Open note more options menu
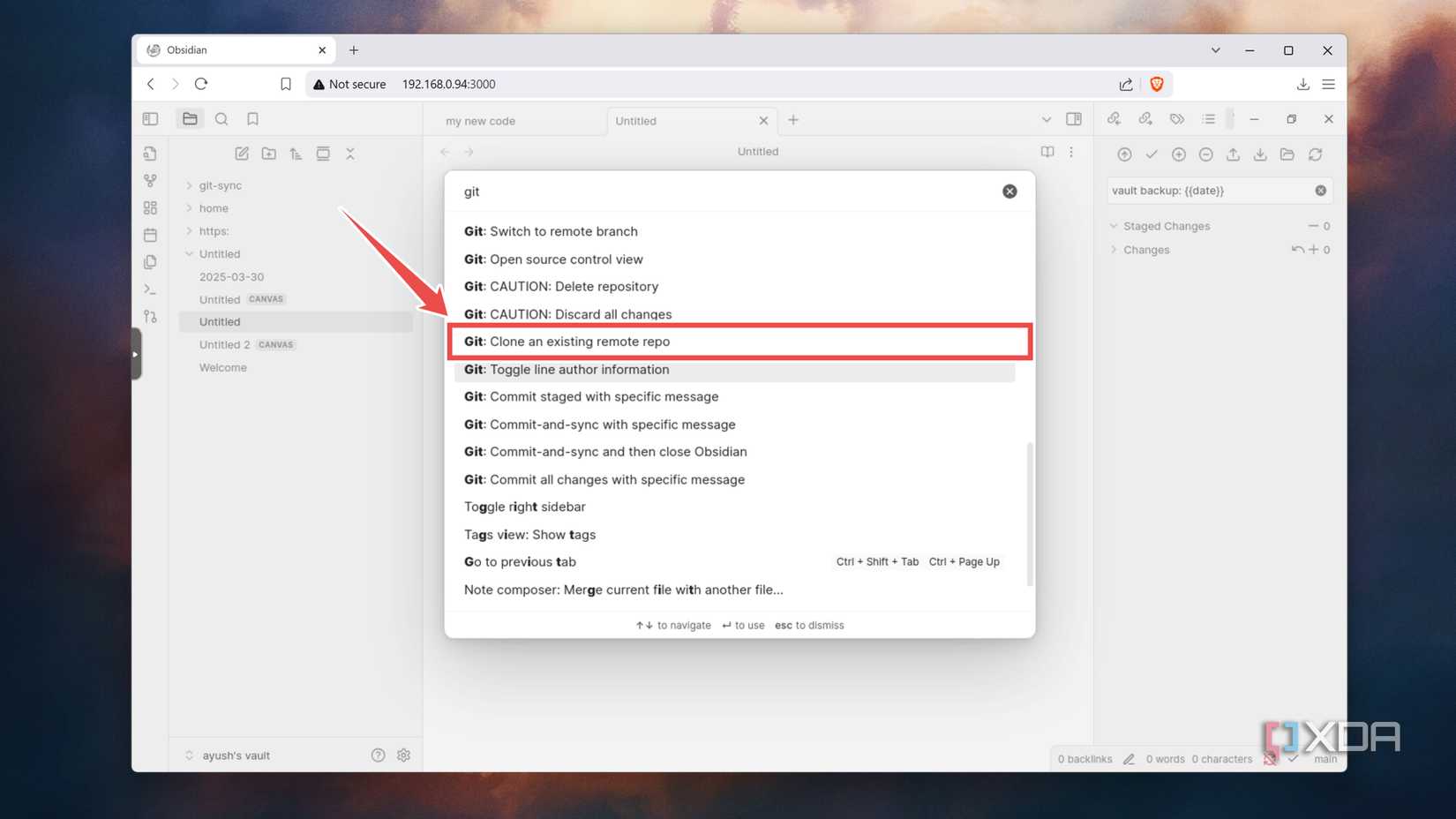Viewport: 1456px width, 819px height. click(x=1071, y=152)
